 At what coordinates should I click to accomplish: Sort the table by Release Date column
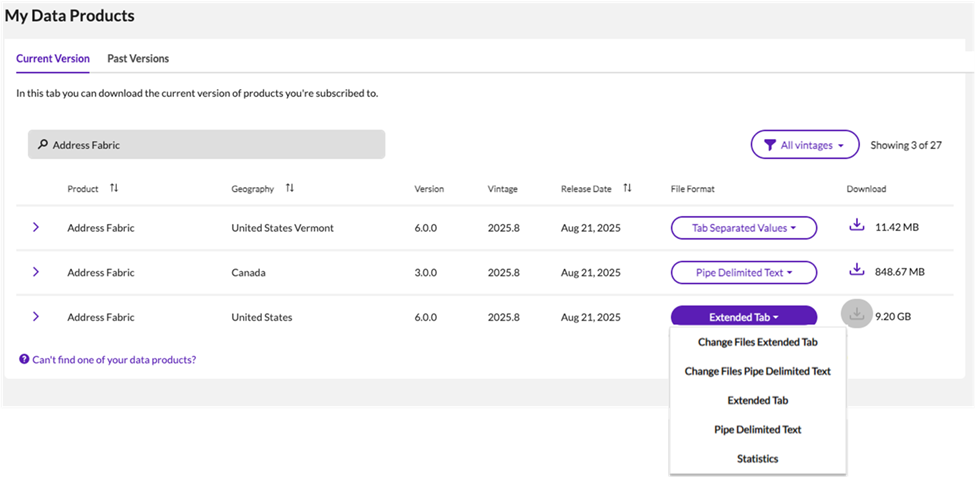[627, 188]
